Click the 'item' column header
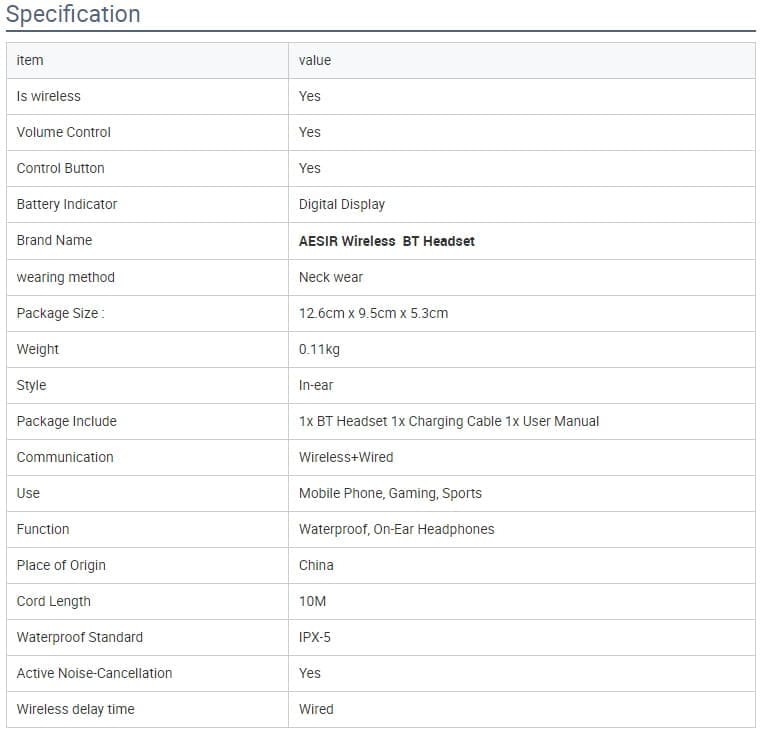761x732 pixels. (30, 60)
